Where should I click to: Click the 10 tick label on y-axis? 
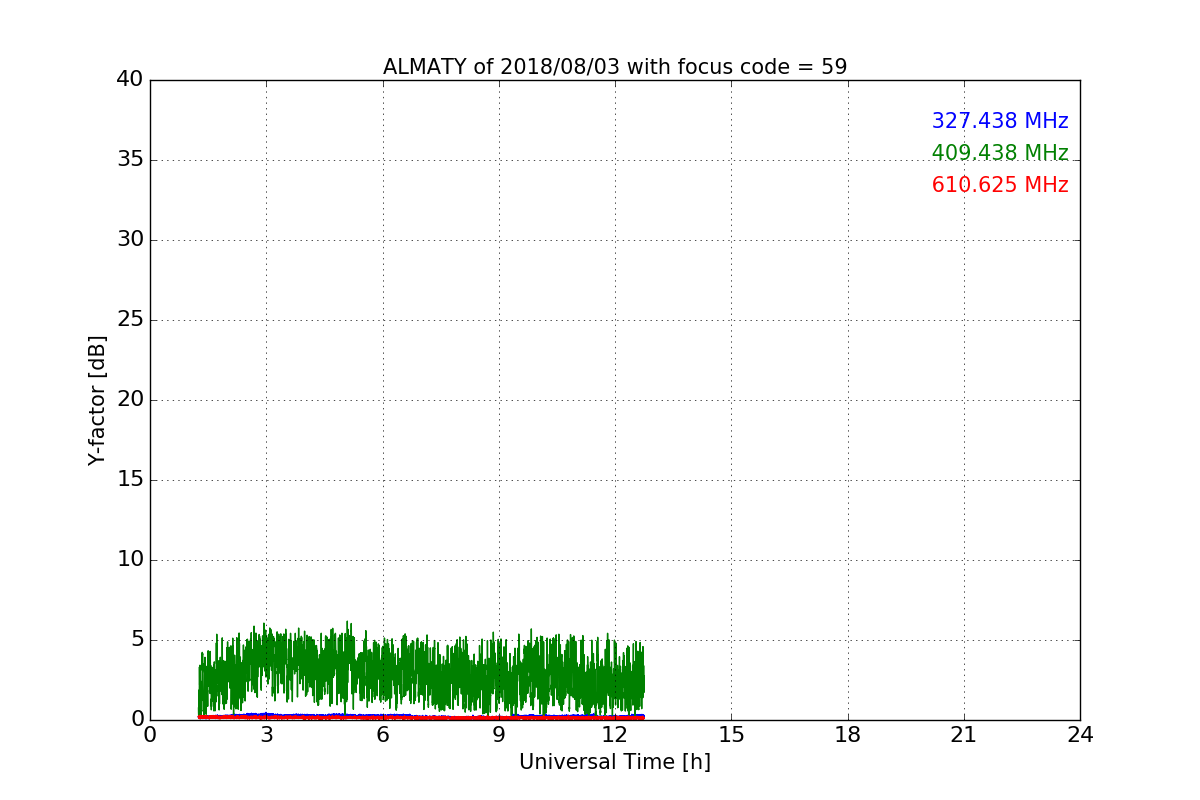tap(130, 560)
